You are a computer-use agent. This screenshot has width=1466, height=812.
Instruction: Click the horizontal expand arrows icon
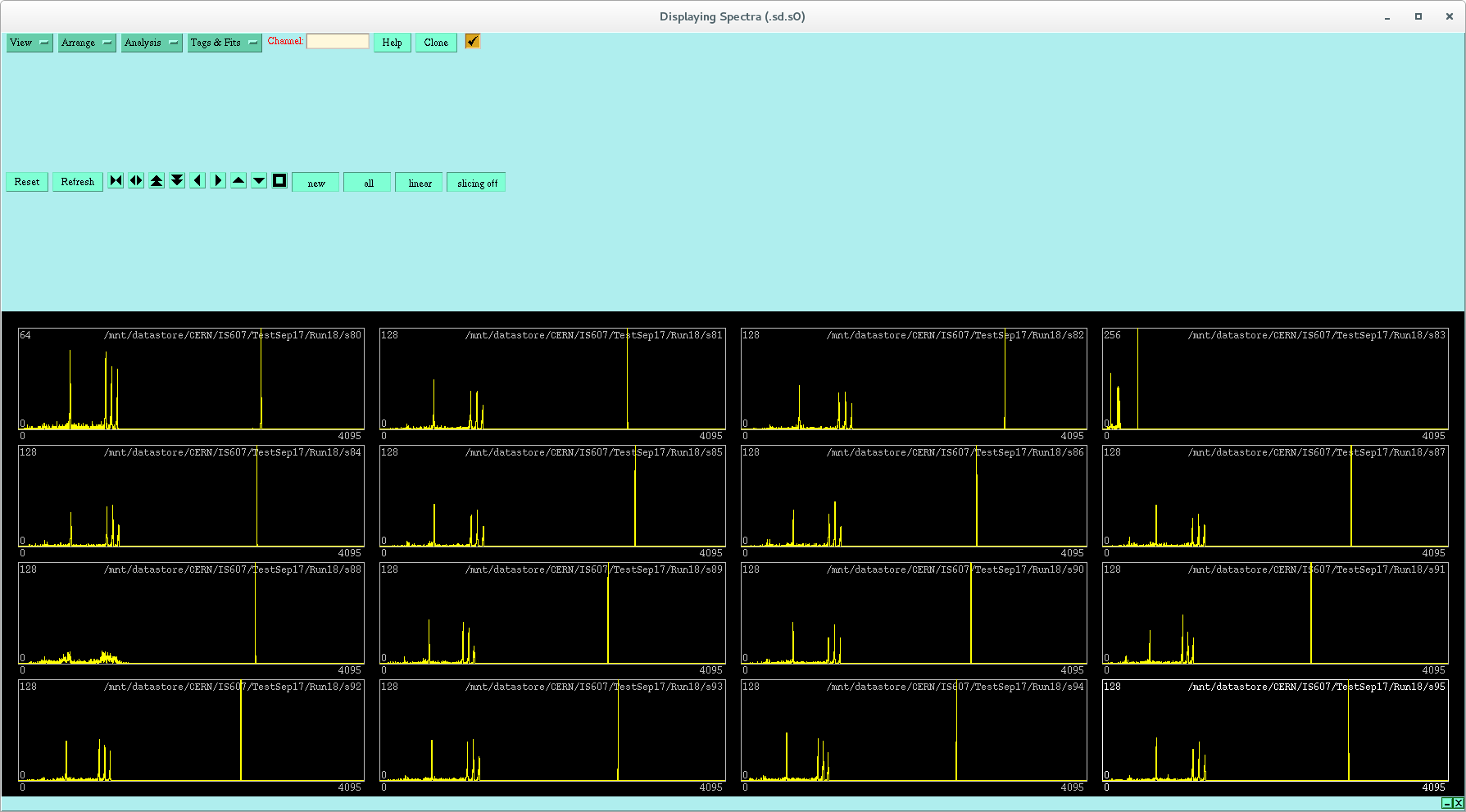pyautogui.click(x=136, y=181)
